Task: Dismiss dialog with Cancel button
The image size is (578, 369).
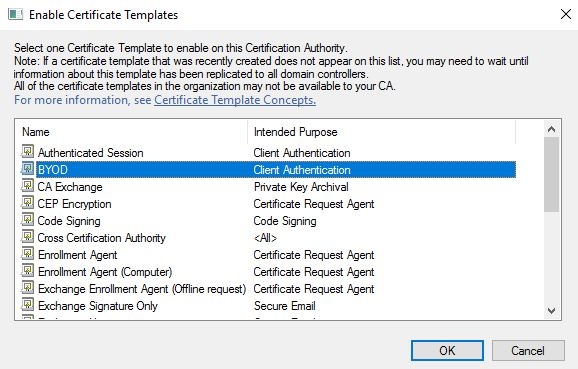Action: [x=528, y=351]
